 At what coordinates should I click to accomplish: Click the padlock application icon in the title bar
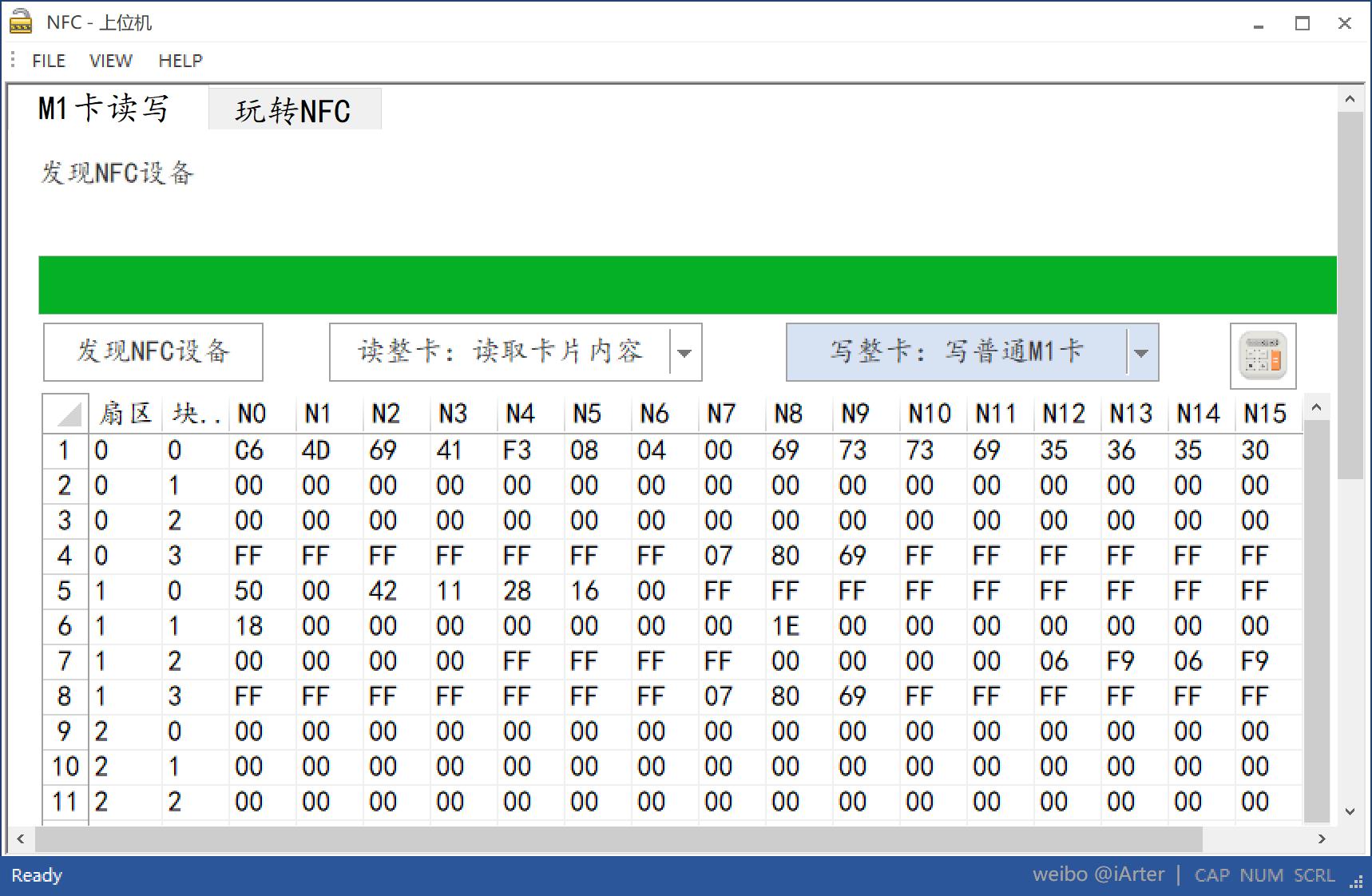20,22
